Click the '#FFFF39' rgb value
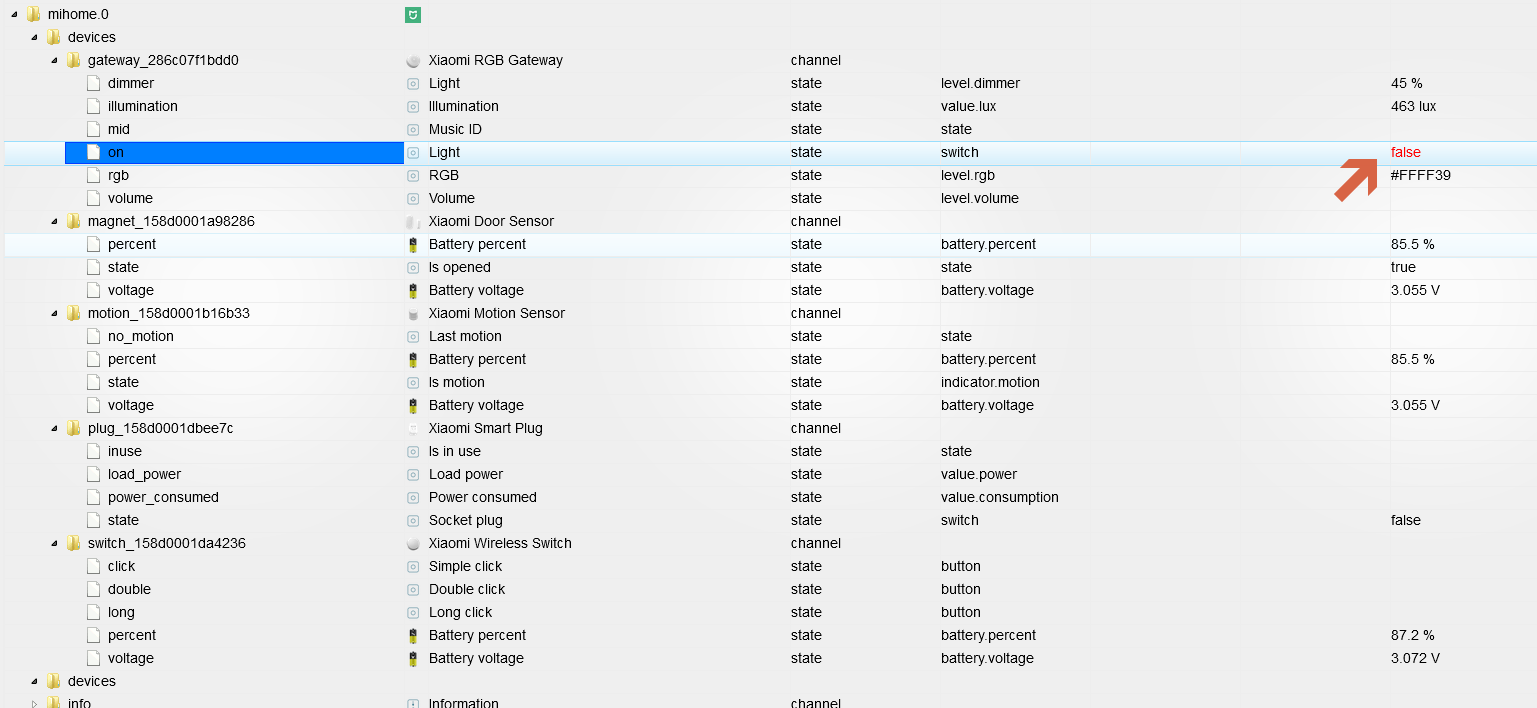The height and width of the screenshot is (708, 1537). pyautogui.click(x=1420, y=175)
